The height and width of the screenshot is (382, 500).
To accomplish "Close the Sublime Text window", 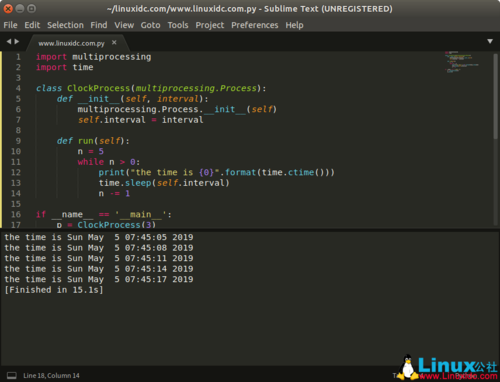I will click(8, 9).
